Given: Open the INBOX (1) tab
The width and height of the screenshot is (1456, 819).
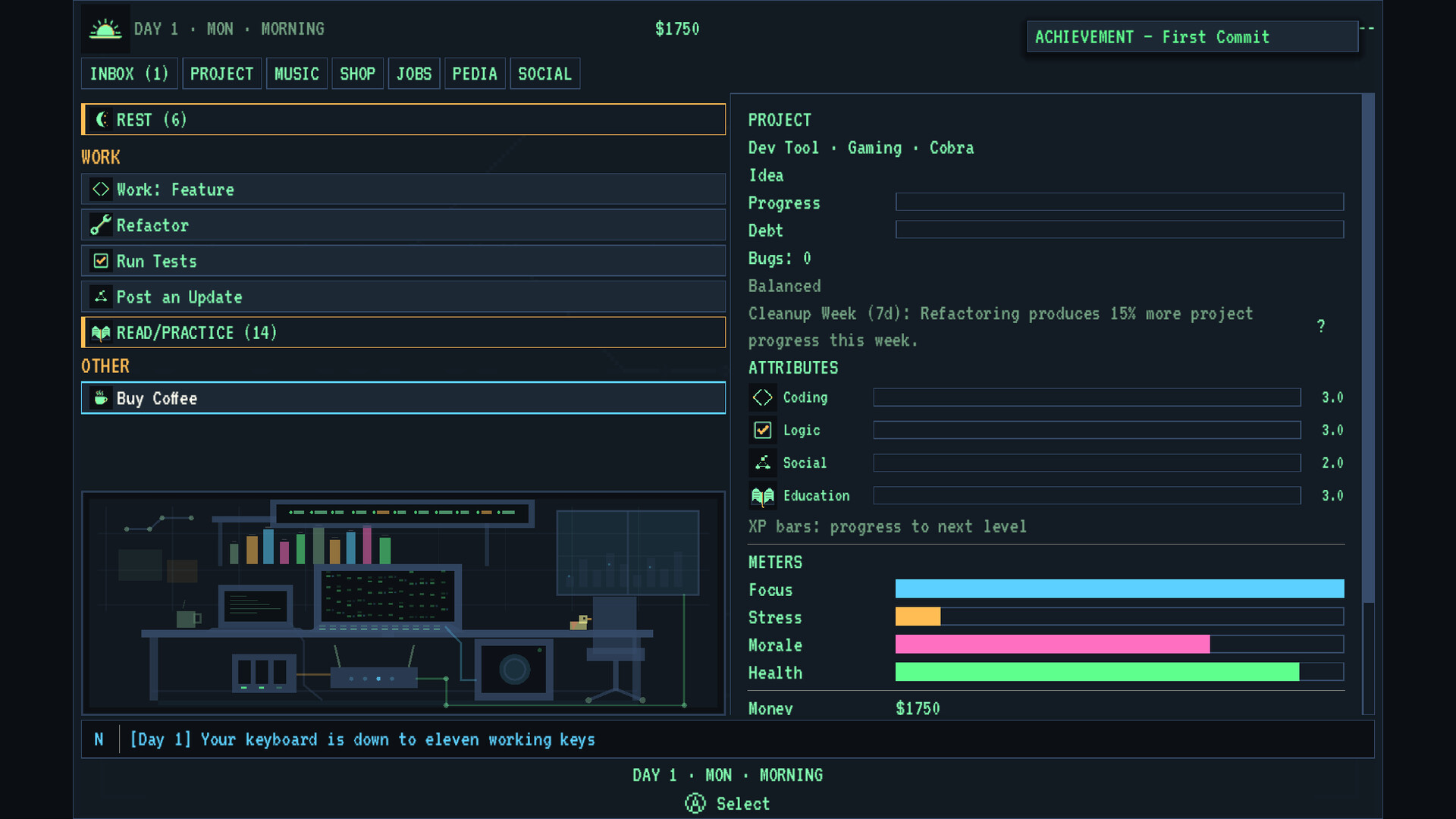Looking at the screenshot, I should click(130, 74).
